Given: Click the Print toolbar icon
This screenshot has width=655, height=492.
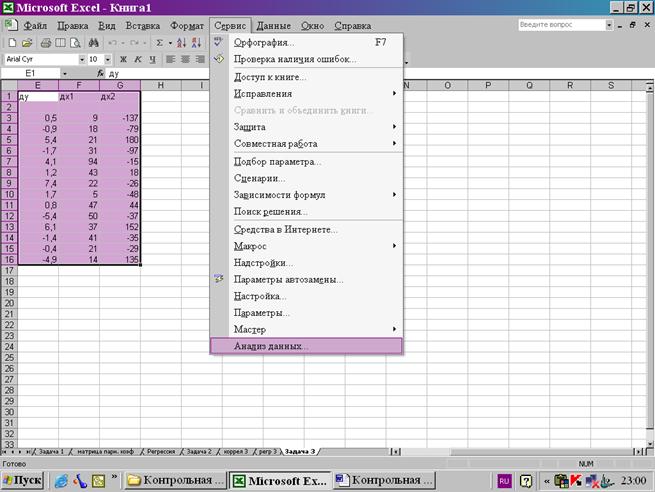Looking at the screenshot, I should point(46,43).
